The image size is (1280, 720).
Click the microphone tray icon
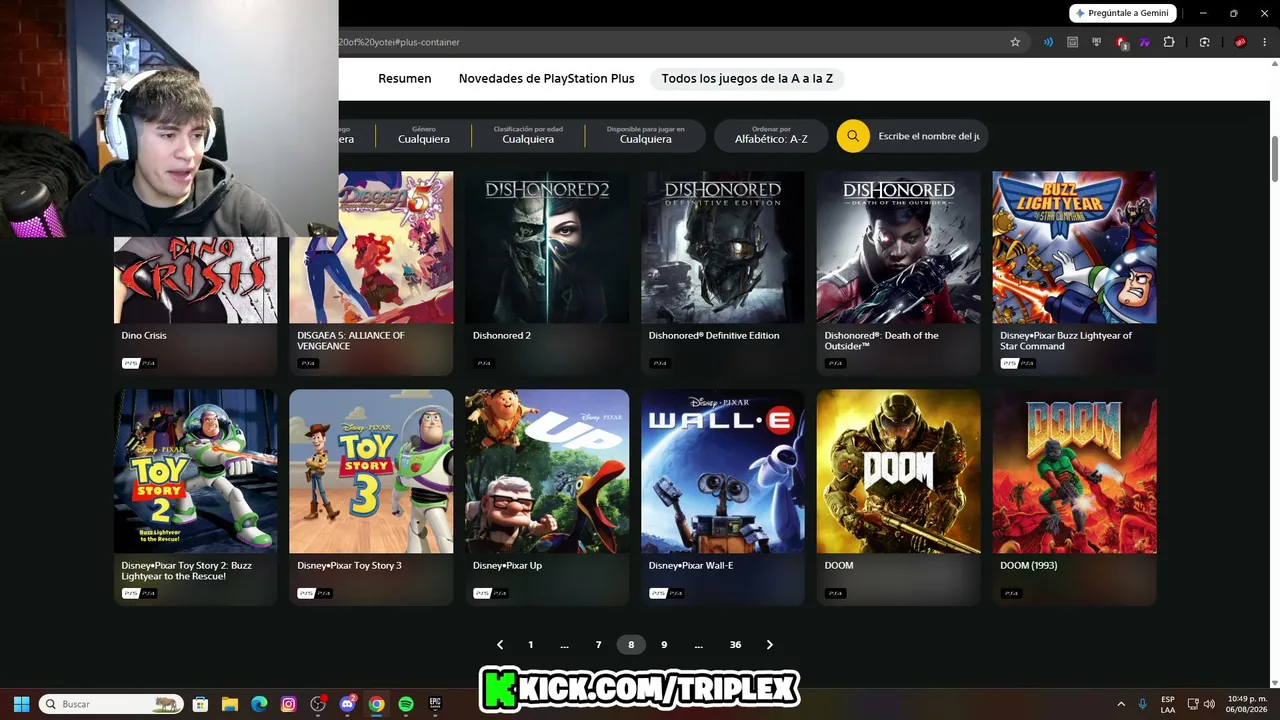point(1143,704)
